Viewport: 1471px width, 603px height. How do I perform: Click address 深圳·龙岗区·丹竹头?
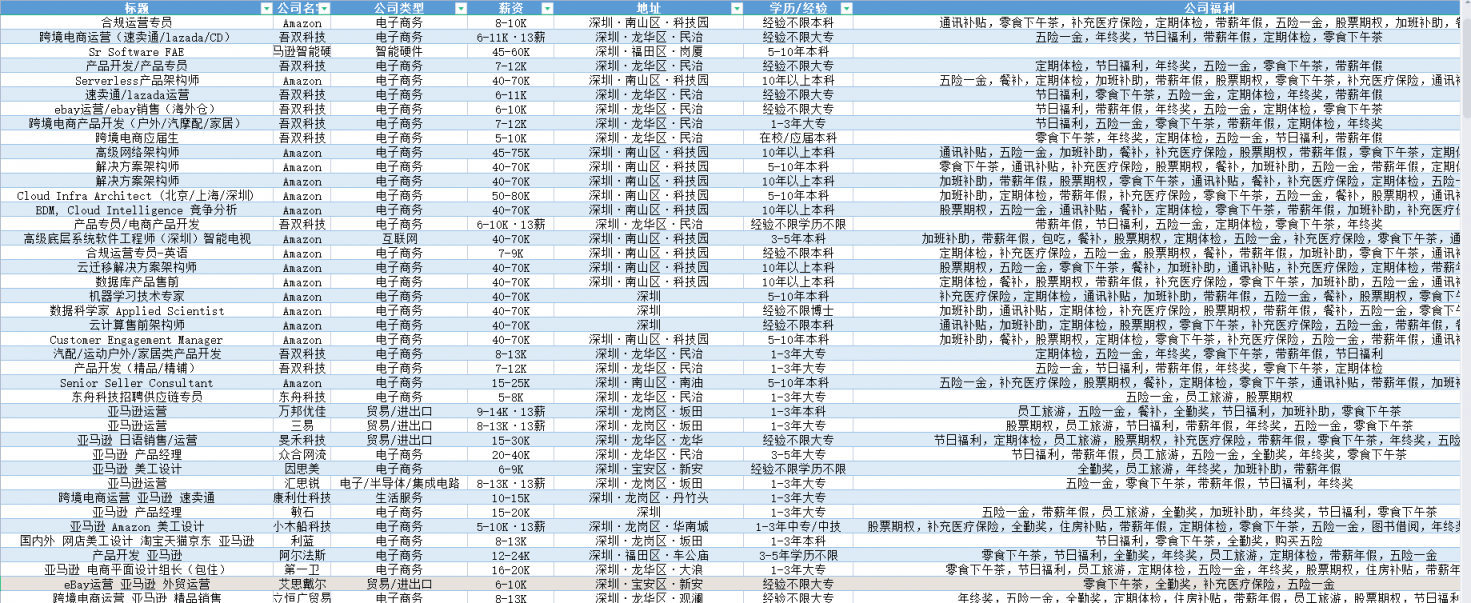(648, 498)
